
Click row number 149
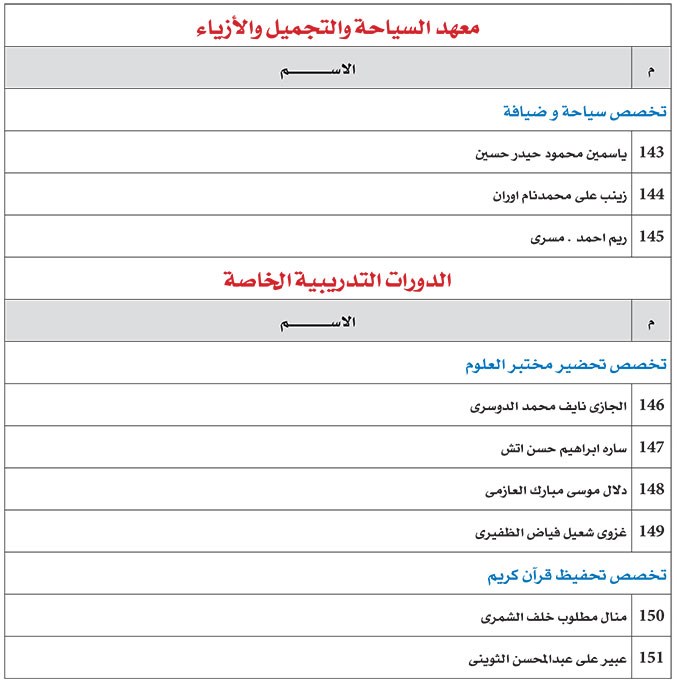[x=651, y=531]
